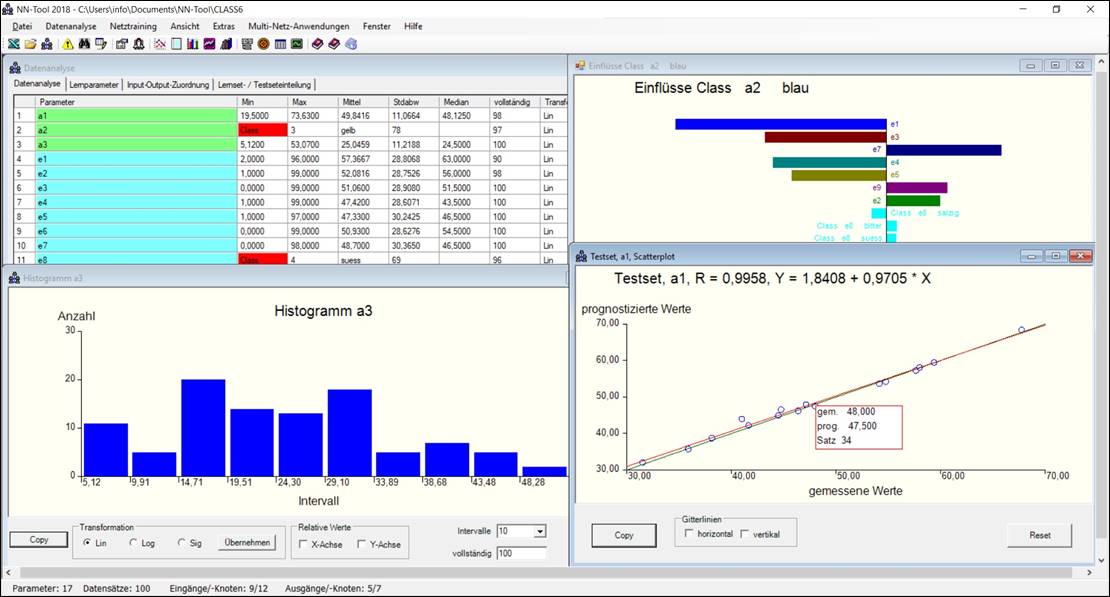Open the Input-Output-Zuordnung tab

(168, 85)
